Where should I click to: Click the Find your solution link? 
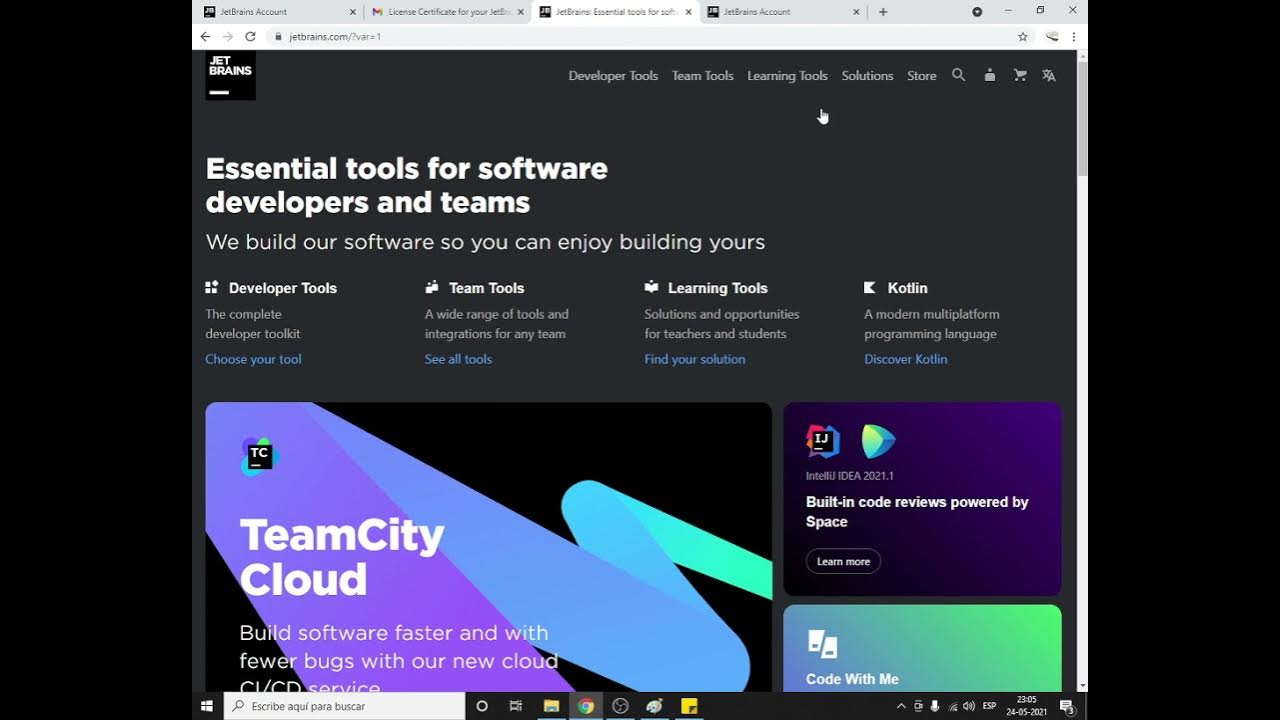(695, 359)
